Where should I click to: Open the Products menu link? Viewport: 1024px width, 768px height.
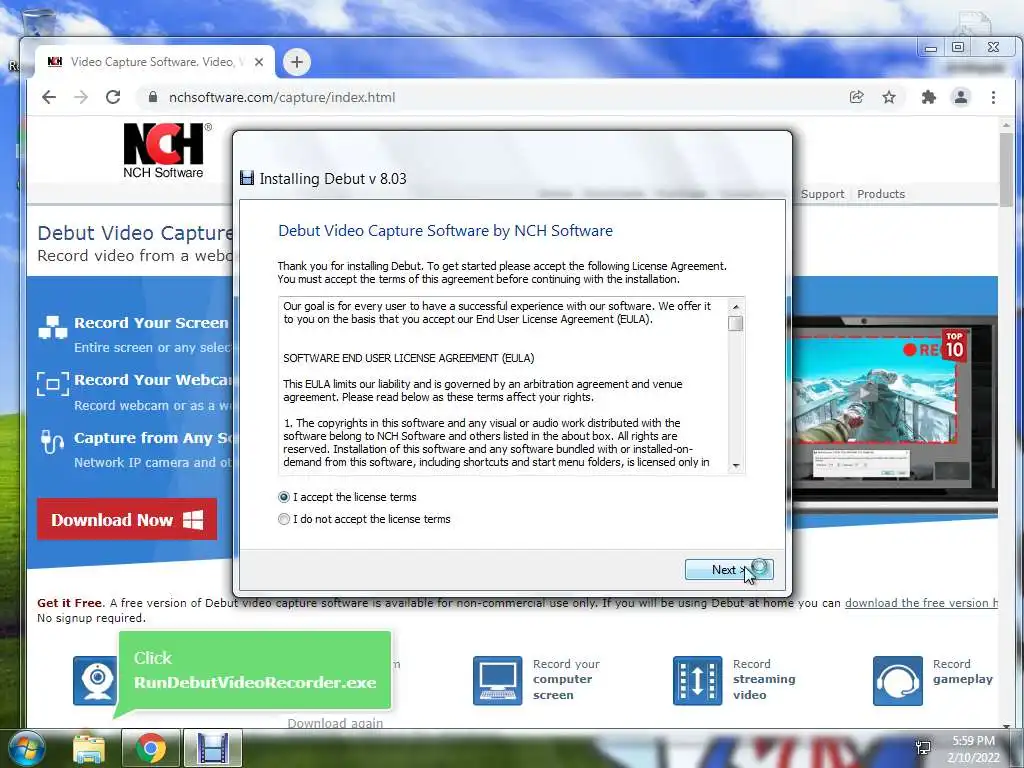click(880, 194)
